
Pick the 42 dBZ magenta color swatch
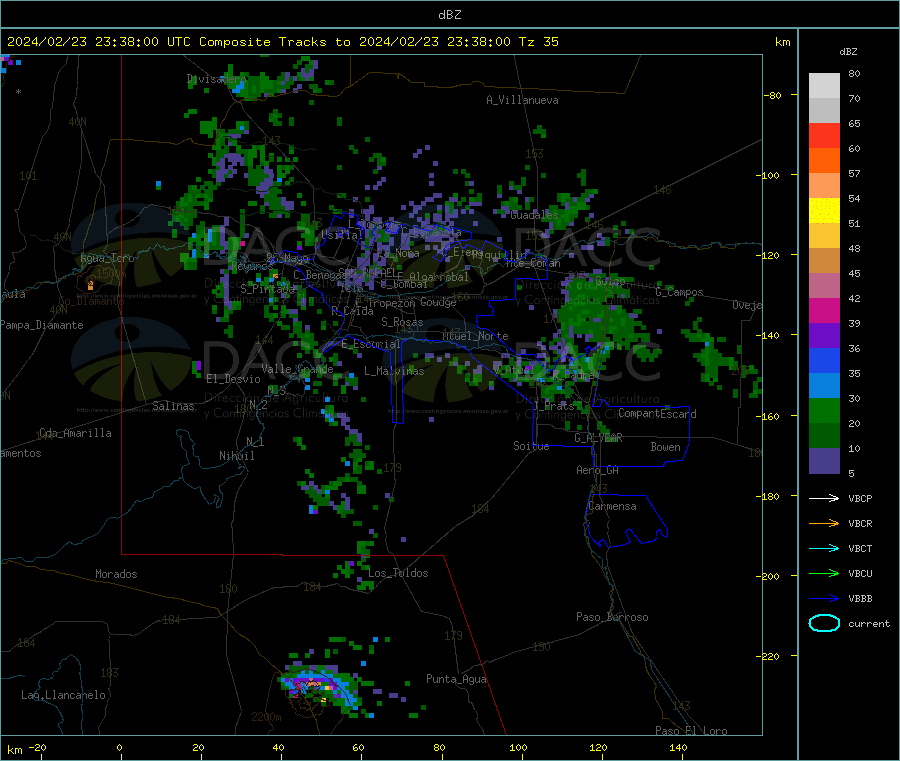coord(824,310)
